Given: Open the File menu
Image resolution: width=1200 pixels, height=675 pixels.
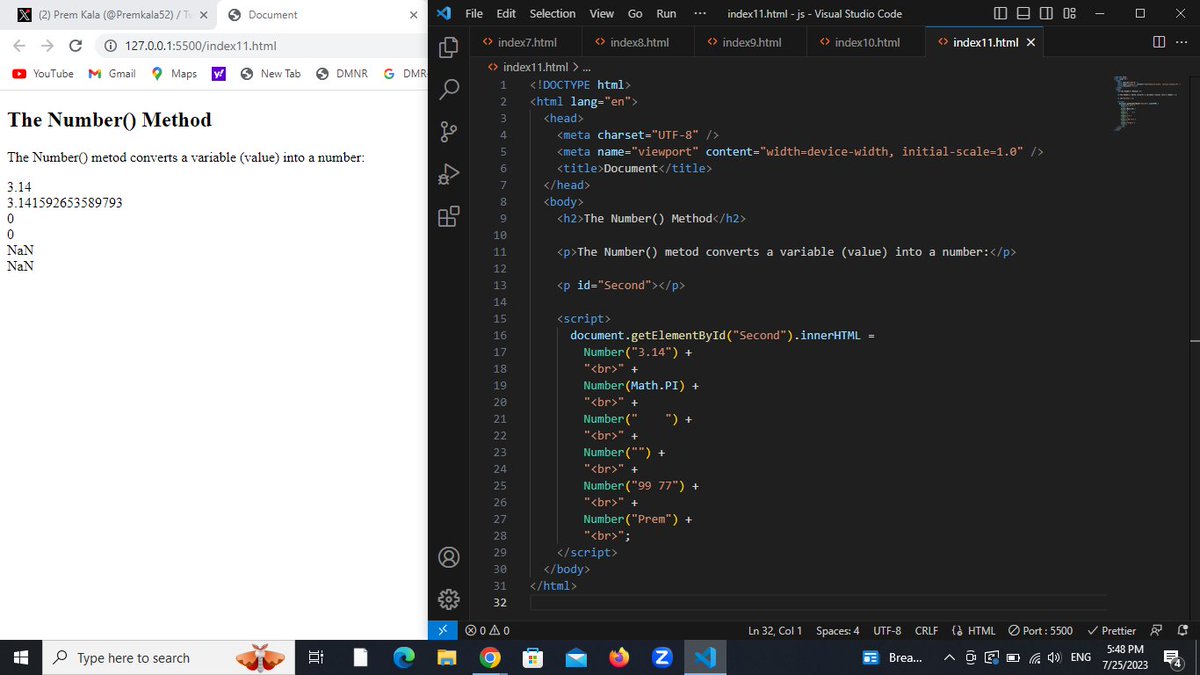Looking at the screenshot, I should point(475,14).
